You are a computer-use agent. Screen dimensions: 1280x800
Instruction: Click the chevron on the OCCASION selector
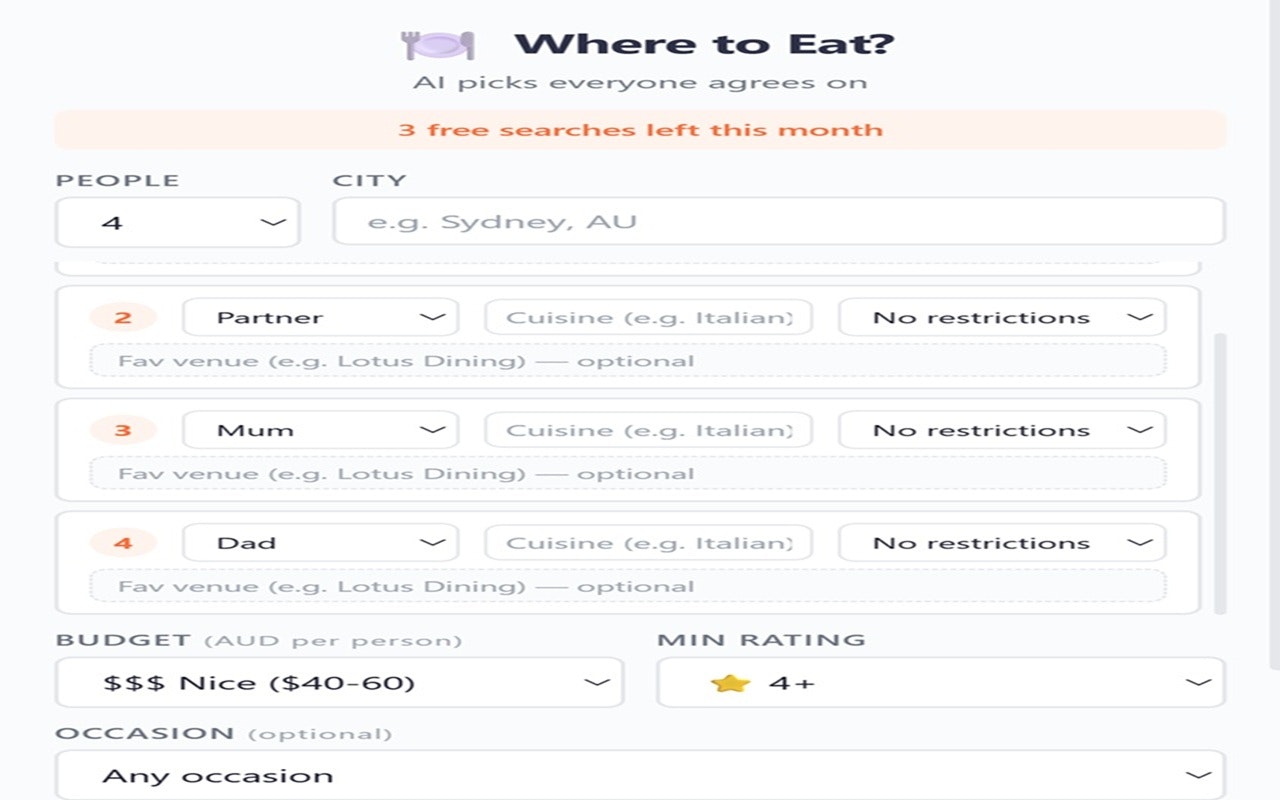tap(1197, 774)
